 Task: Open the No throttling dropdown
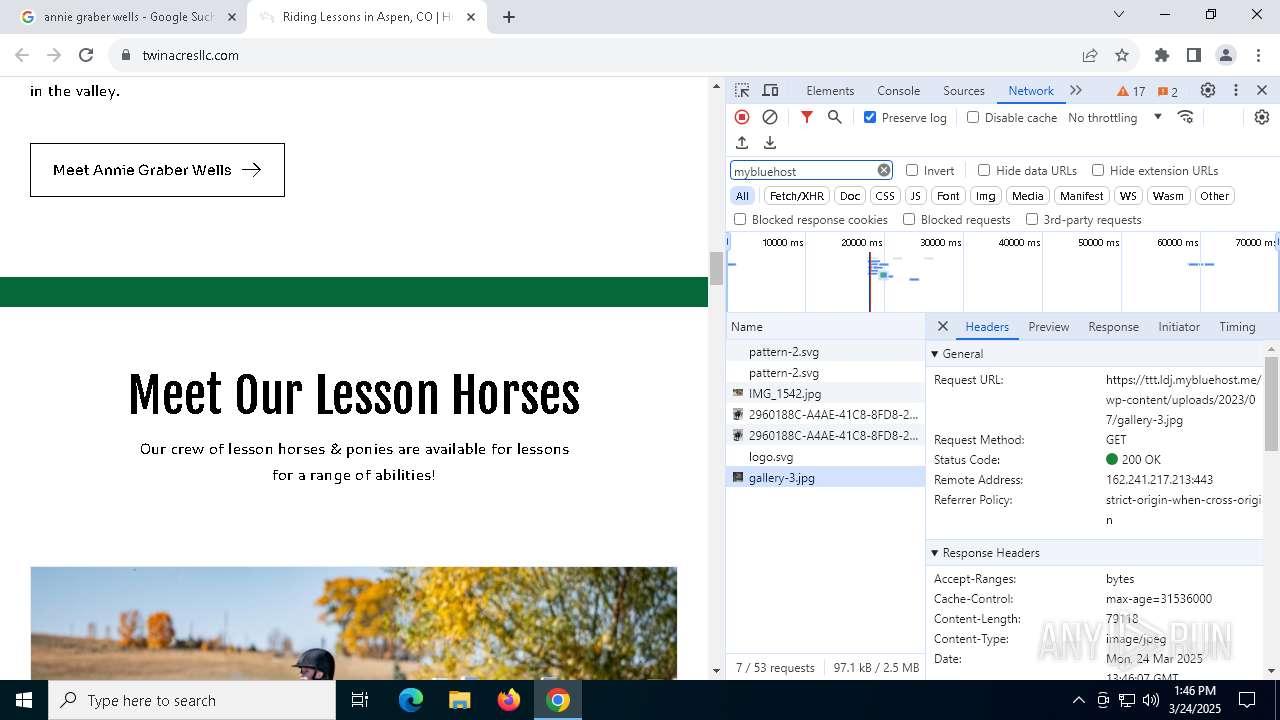point(1114,117)
